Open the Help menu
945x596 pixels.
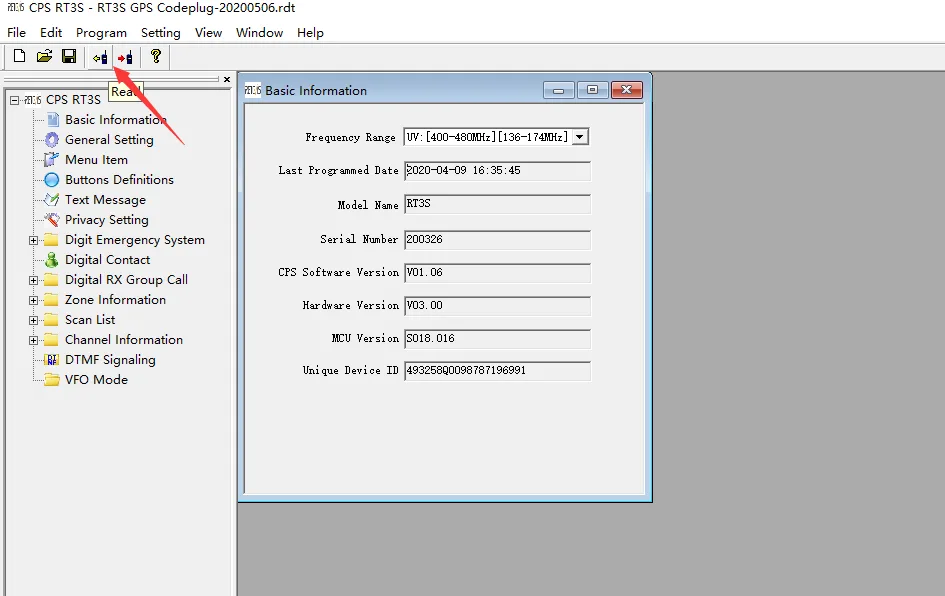[310, 33]
